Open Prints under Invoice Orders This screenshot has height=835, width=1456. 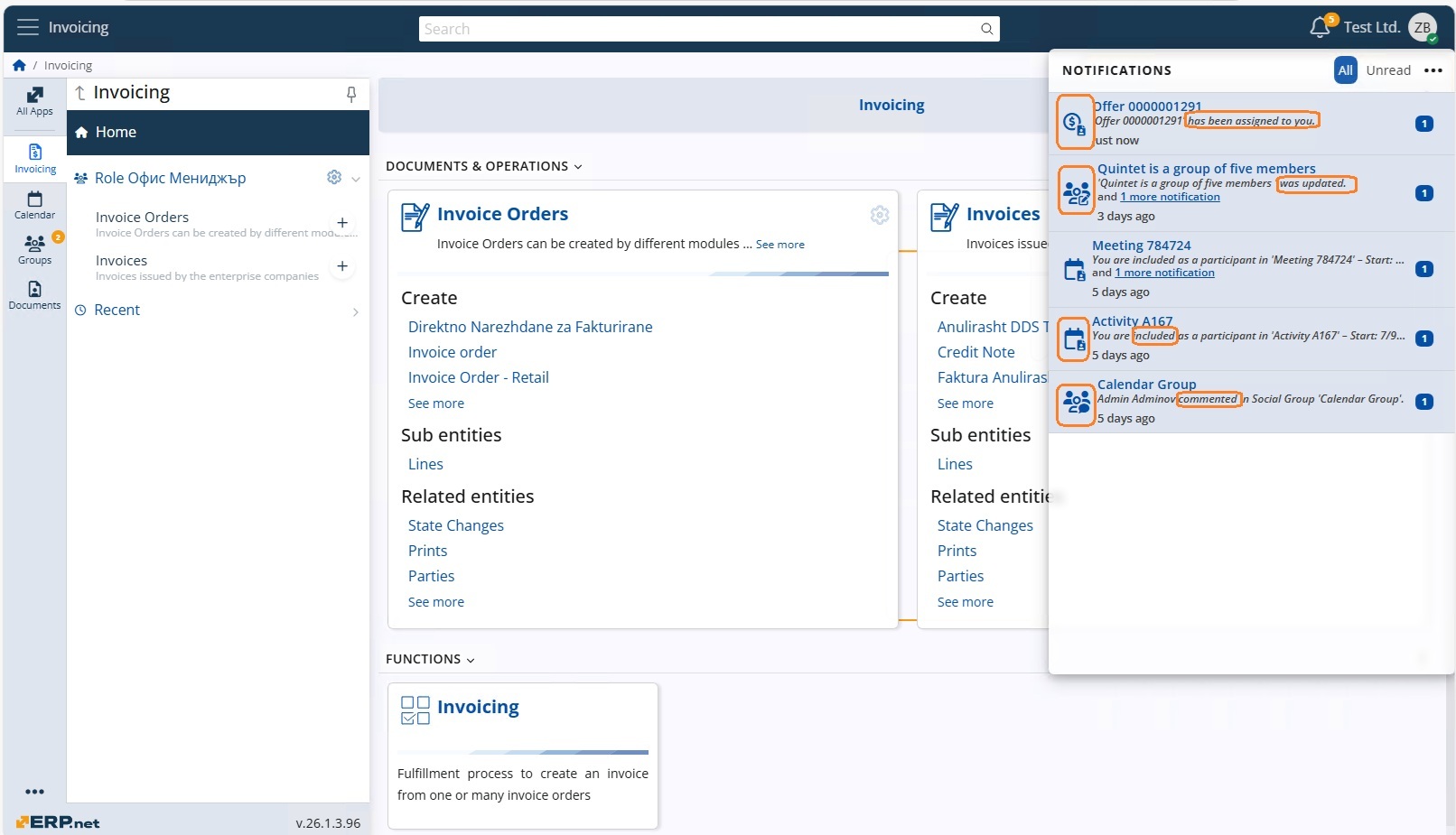[427, 551]
